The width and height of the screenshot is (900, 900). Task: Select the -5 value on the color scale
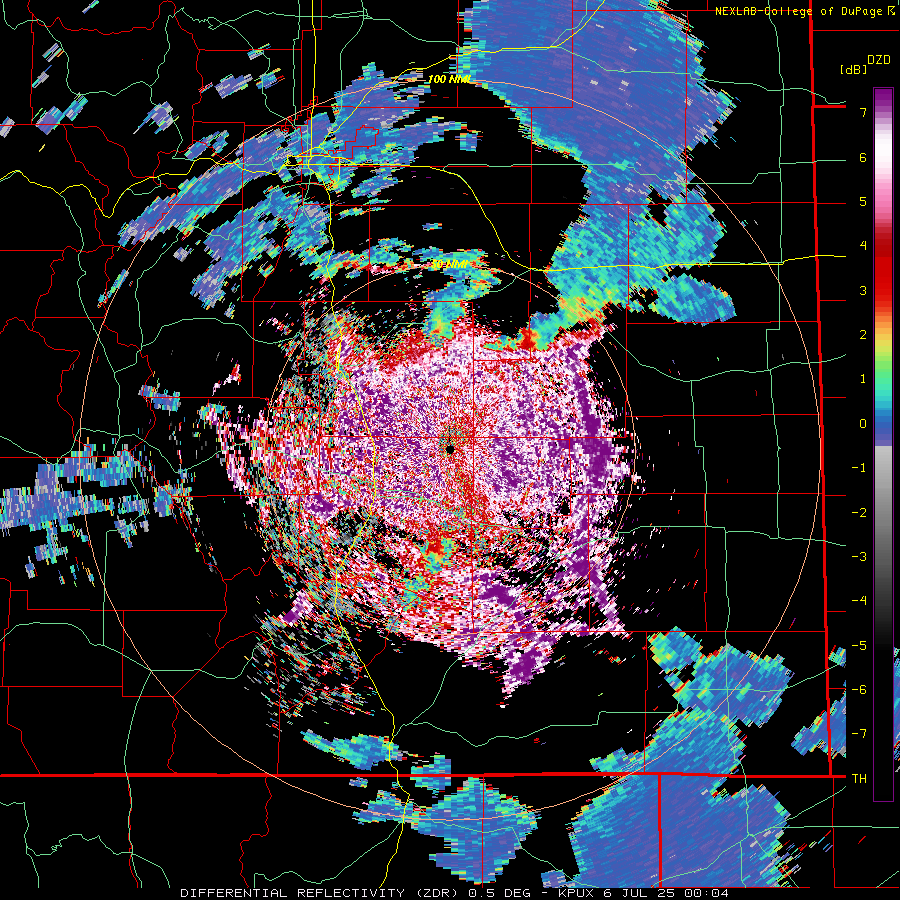coord(859,646)
